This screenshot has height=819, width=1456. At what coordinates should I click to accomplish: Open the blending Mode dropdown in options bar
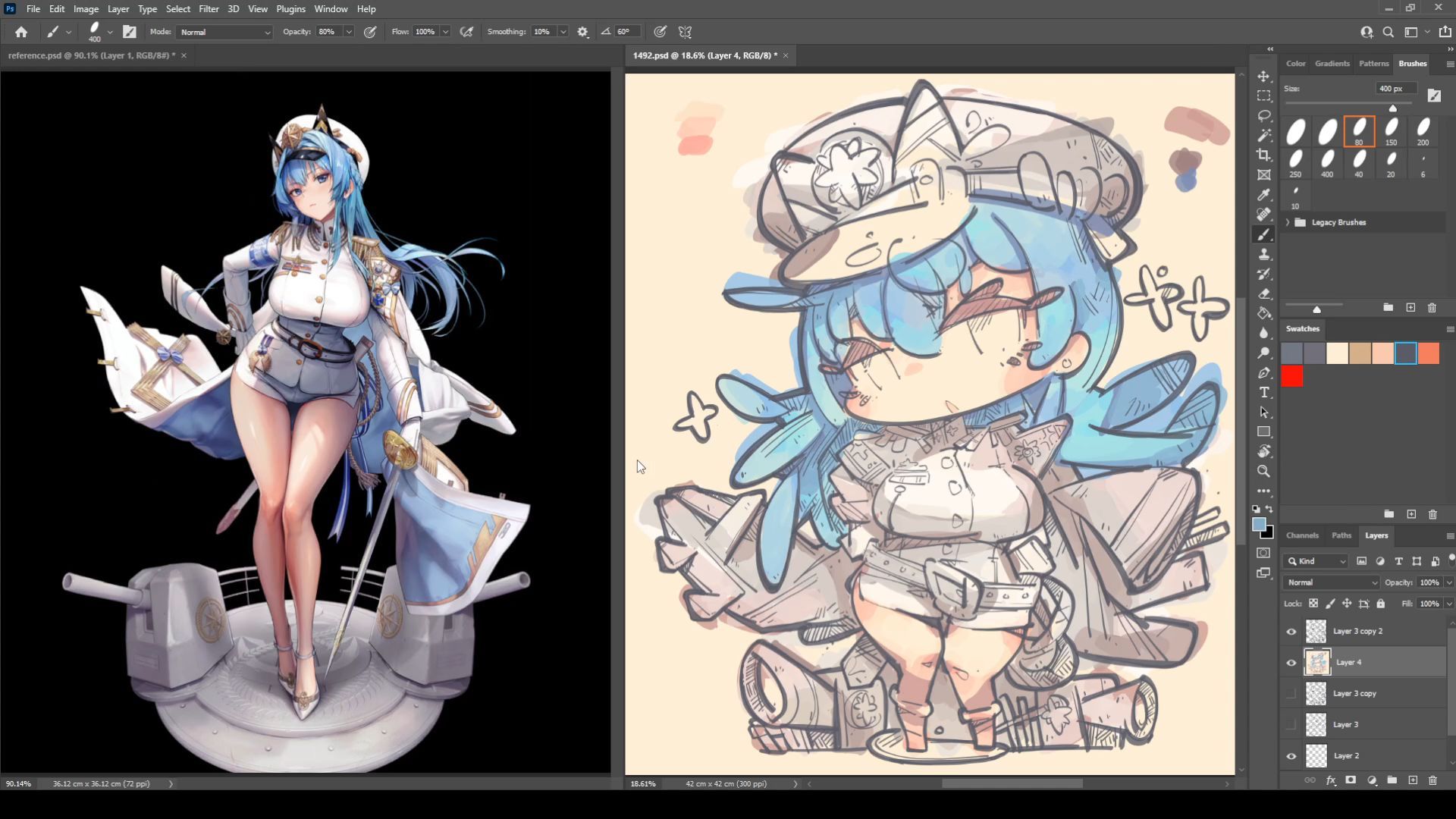point(224,32)
